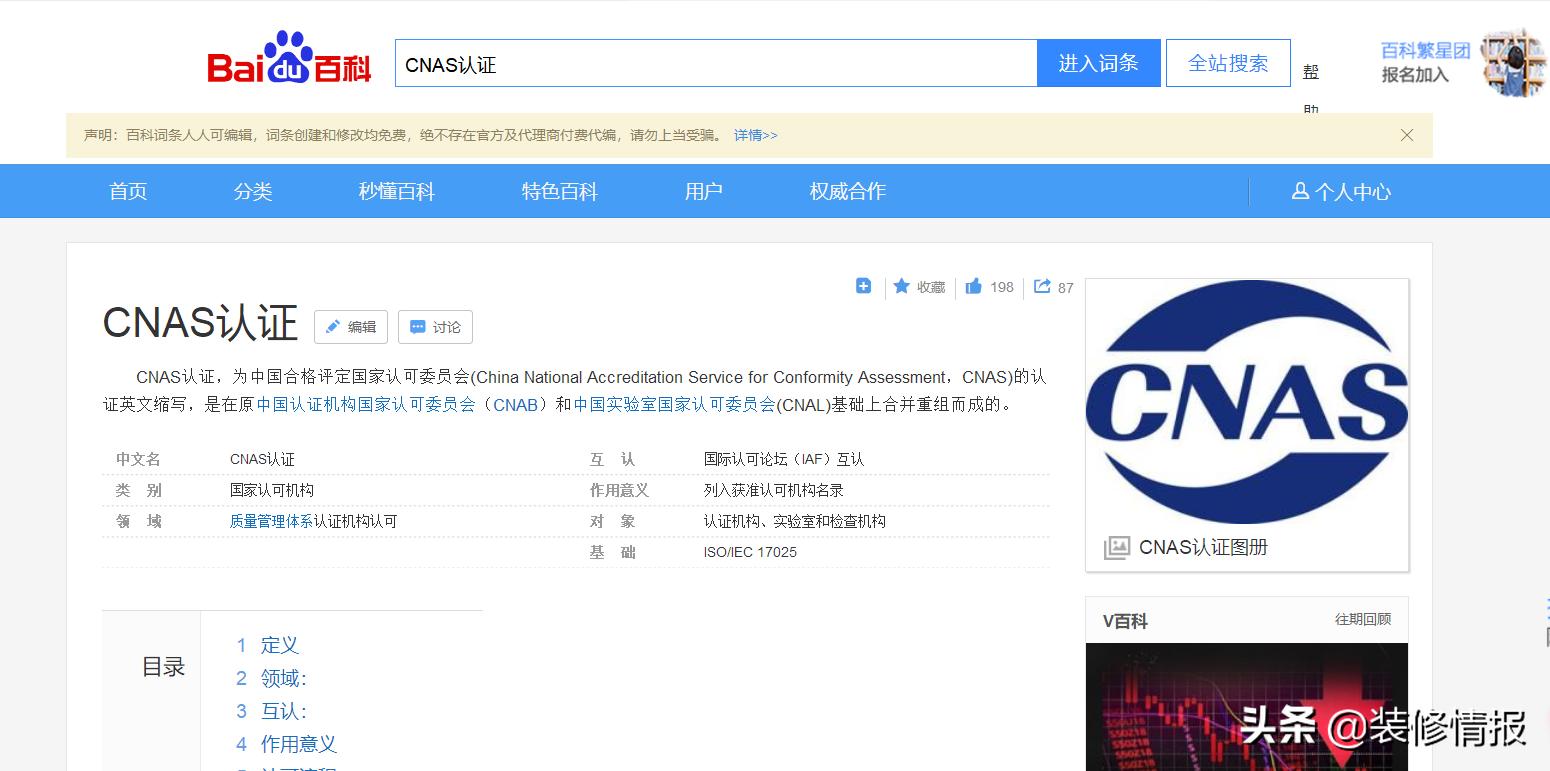Viewport: 1550px width, 771px height.
Task: Click the blue plus add icon
Action: point(864,286)
